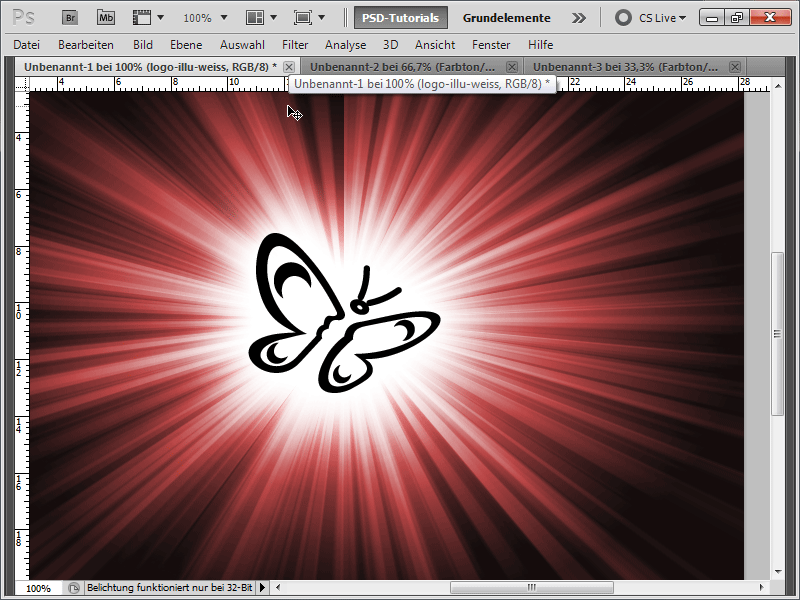Minimize the Photoshop window
Screen dimensions: 800x600
point(712,18)
